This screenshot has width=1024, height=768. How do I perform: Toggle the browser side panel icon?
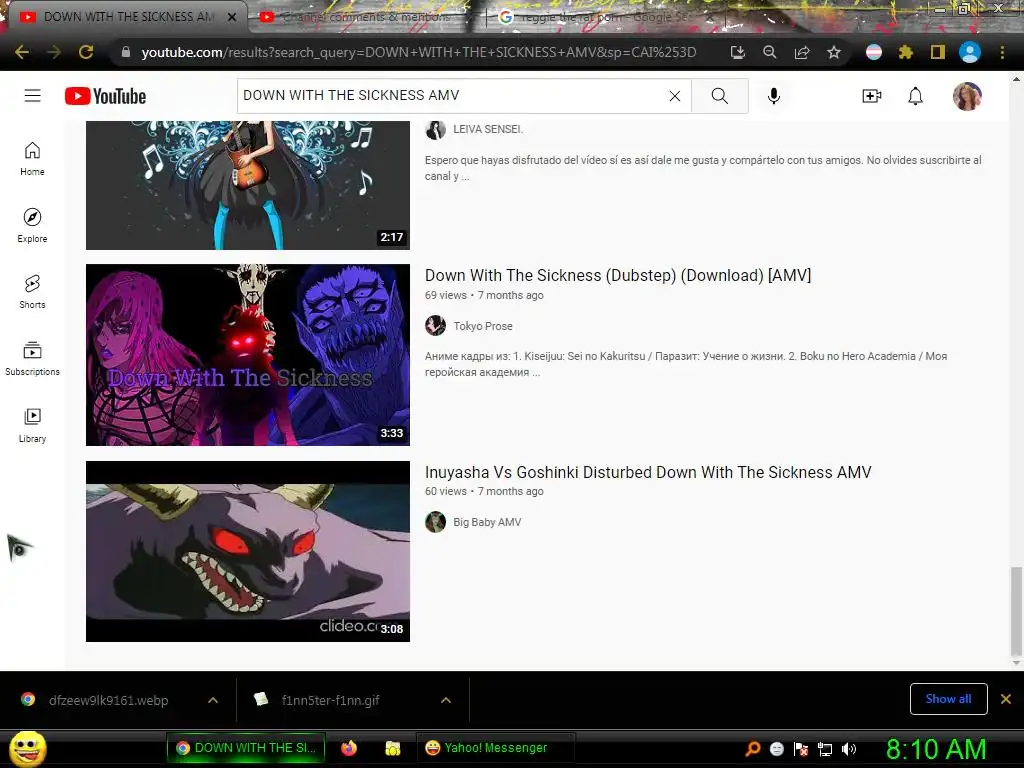(x=937, y=52)
